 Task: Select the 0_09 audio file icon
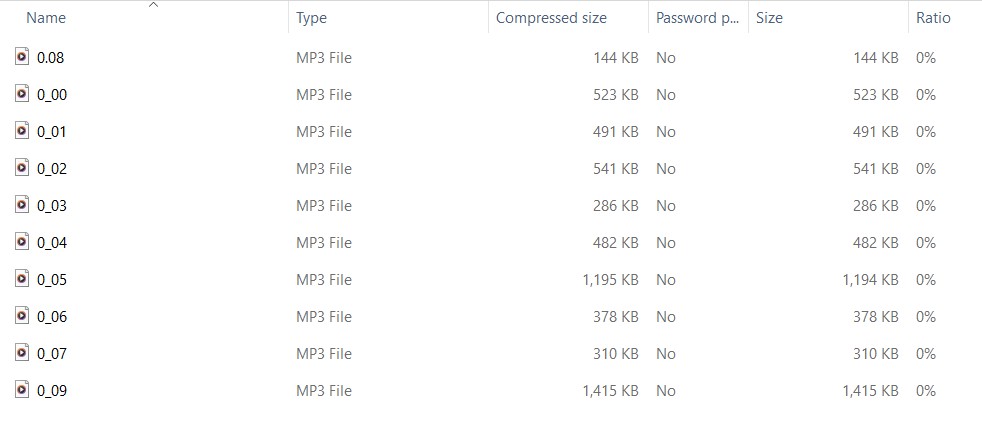(x=22, y=390)
